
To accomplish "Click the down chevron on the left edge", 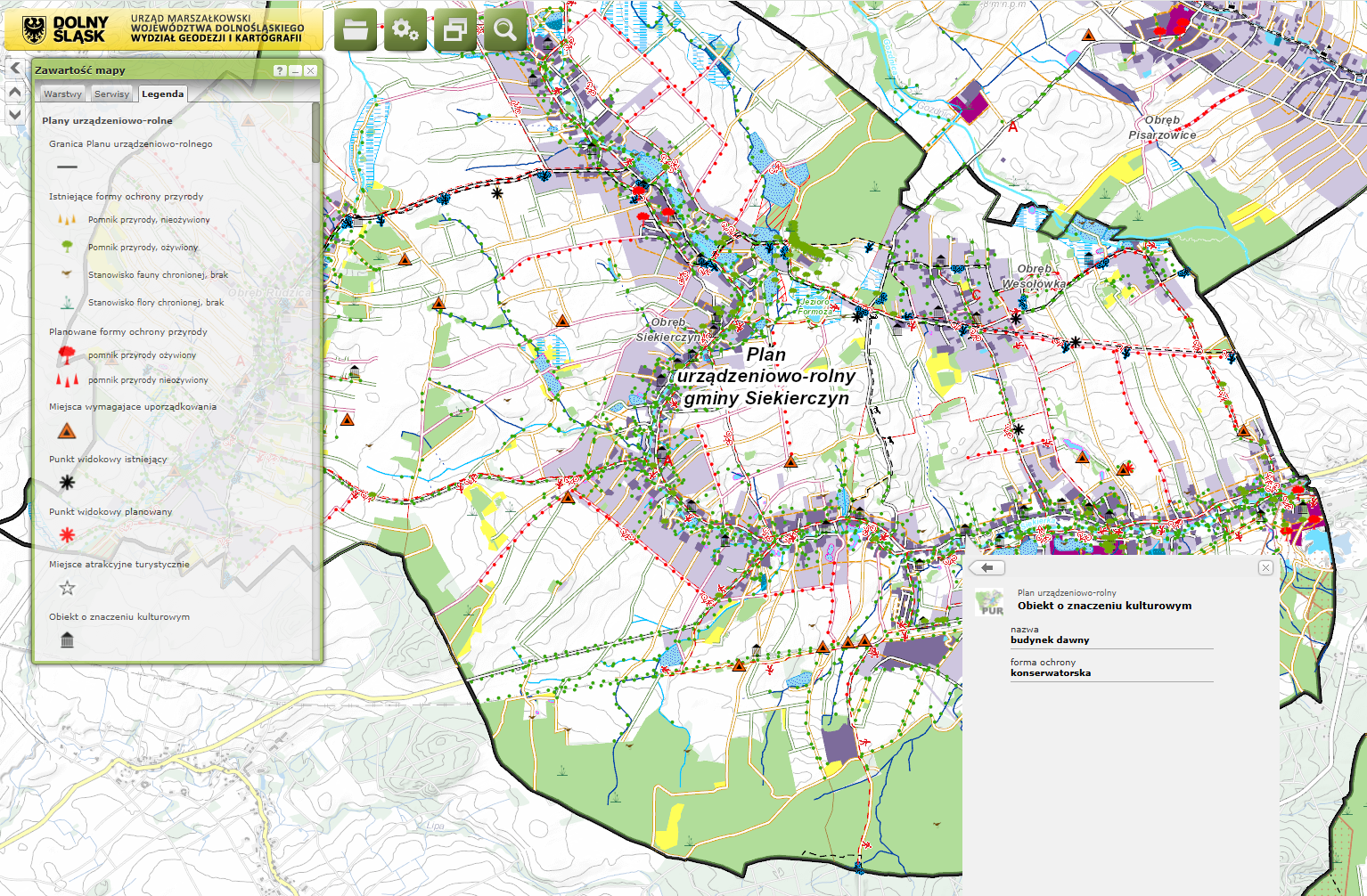I will tap(15, 115).
